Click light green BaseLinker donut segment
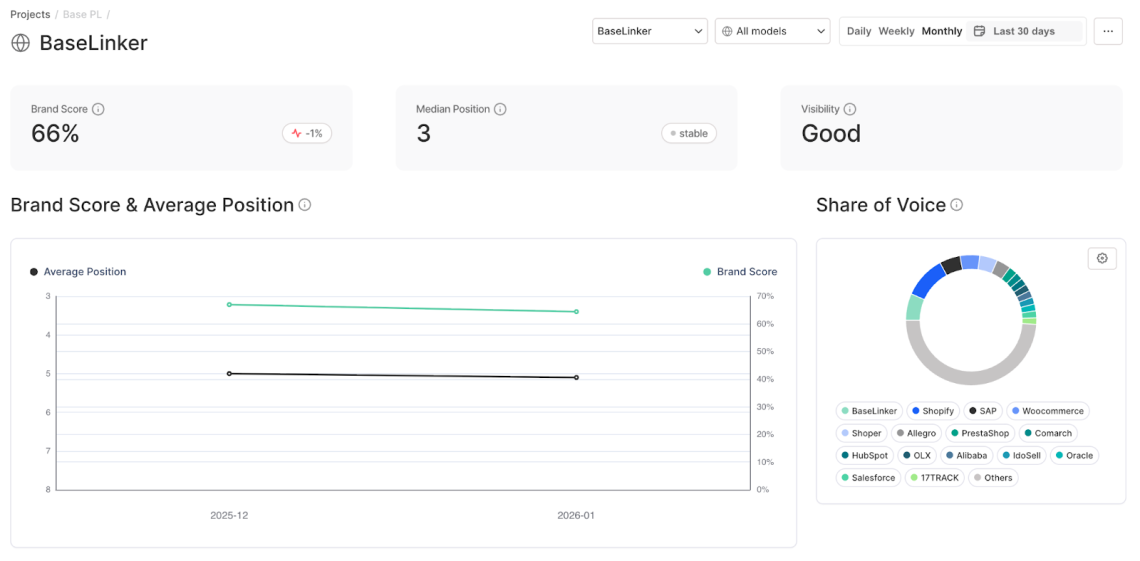 pyautogui.click(x=914, y=308)
